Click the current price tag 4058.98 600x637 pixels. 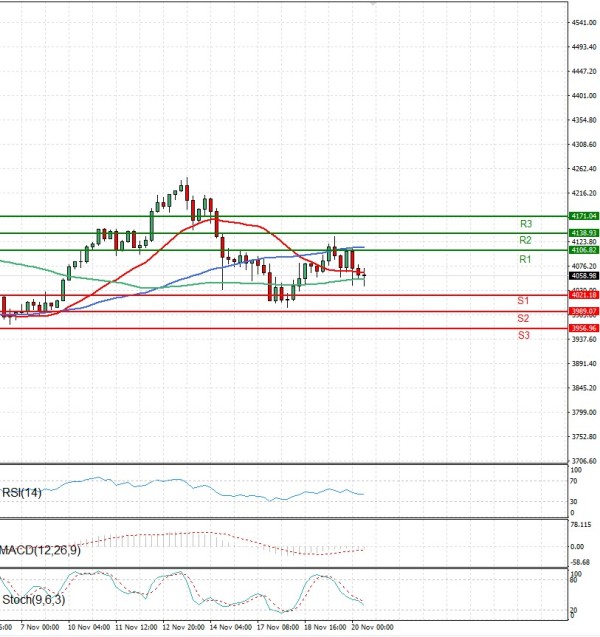click(x=583, y=275)
